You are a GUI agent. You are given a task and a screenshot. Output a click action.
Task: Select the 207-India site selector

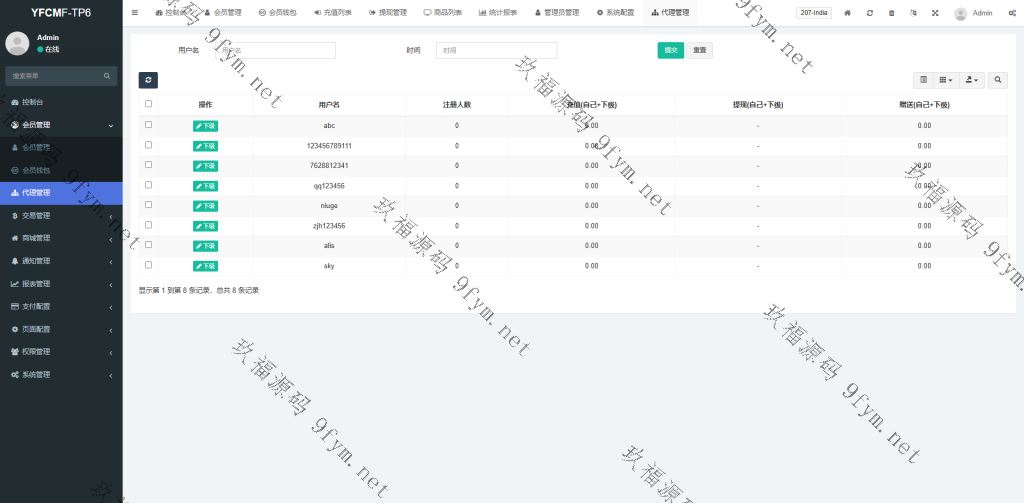[x=814, y=13]
